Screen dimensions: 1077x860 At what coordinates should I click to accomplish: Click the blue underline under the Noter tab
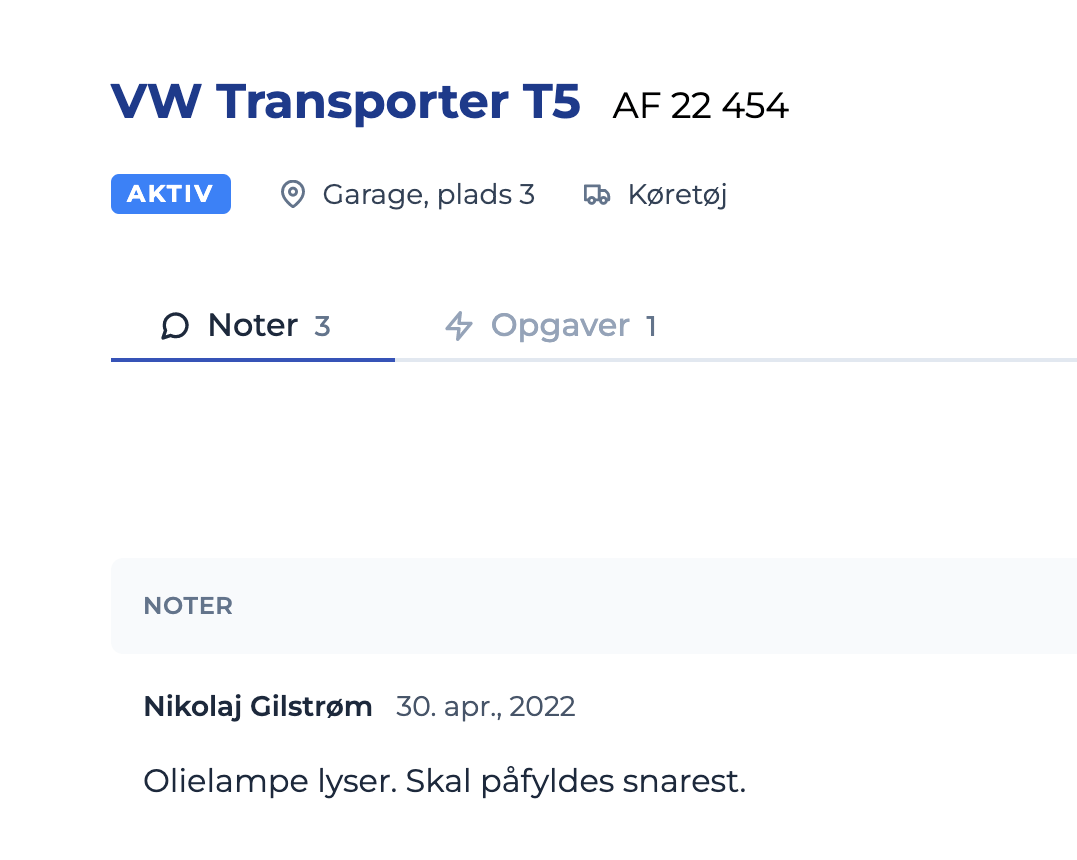[x=252, y=358]
